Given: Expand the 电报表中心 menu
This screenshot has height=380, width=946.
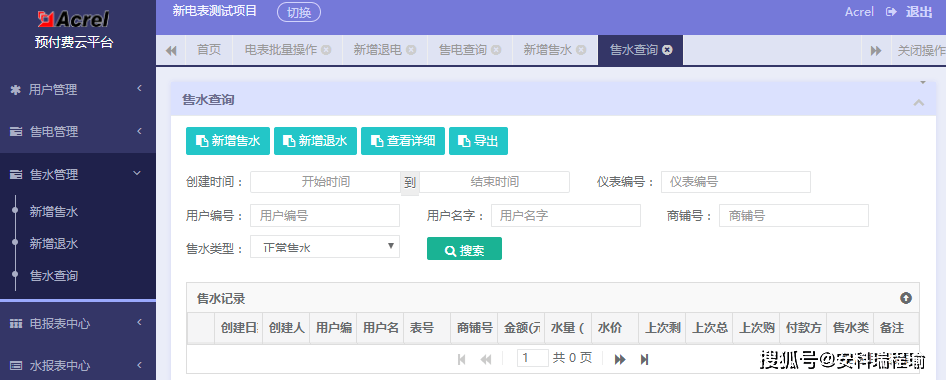Looking at the screenshot, I should pyautogui.click(x=139, y=323).
